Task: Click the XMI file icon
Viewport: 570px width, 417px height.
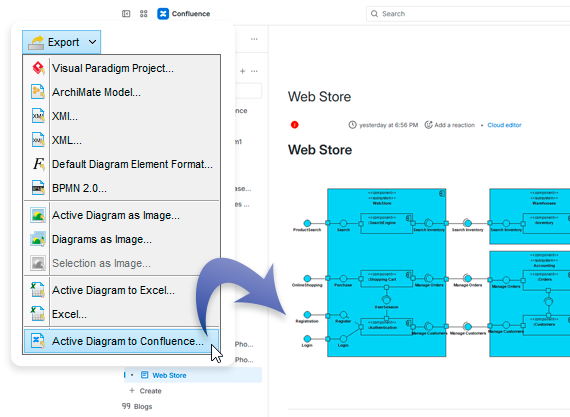Action: [38, 116]
